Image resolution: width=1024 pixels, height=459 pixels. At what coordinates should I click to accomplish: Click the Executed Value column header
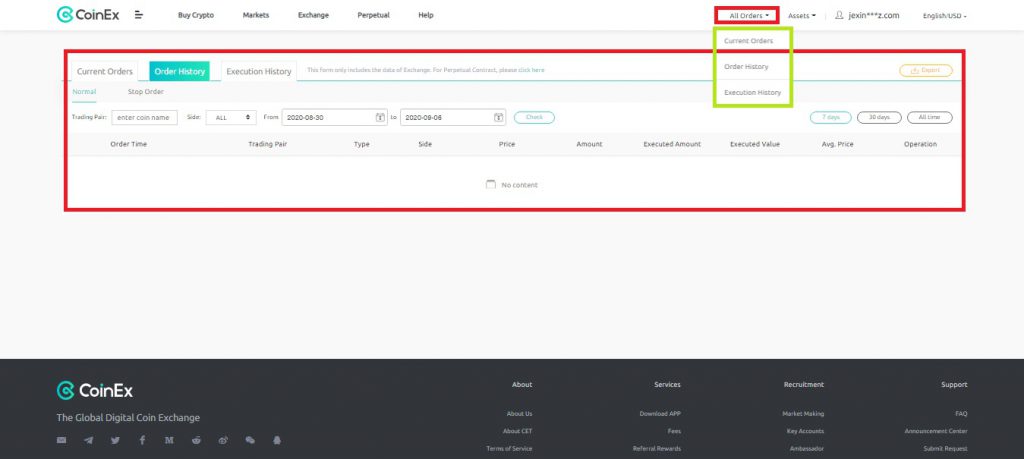[755, 144]
